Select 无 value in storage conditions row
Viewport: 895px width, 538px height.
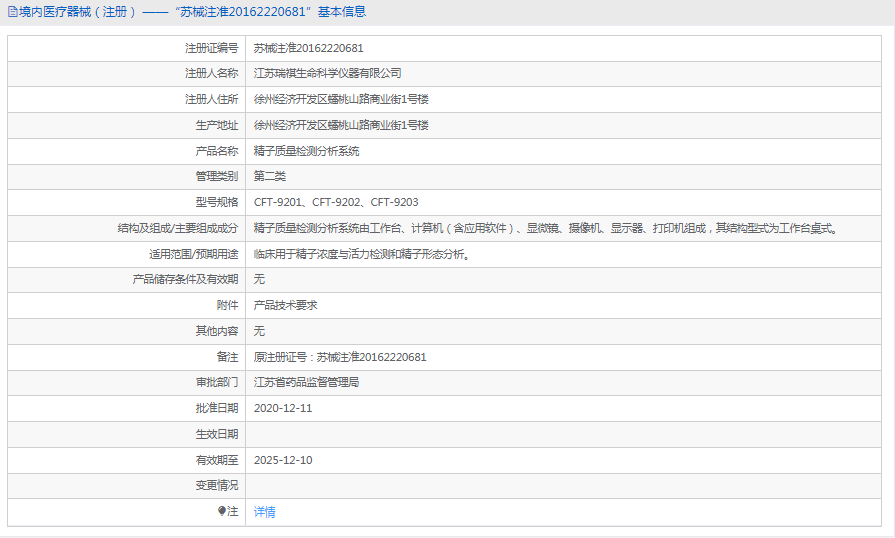coord(259,279)
